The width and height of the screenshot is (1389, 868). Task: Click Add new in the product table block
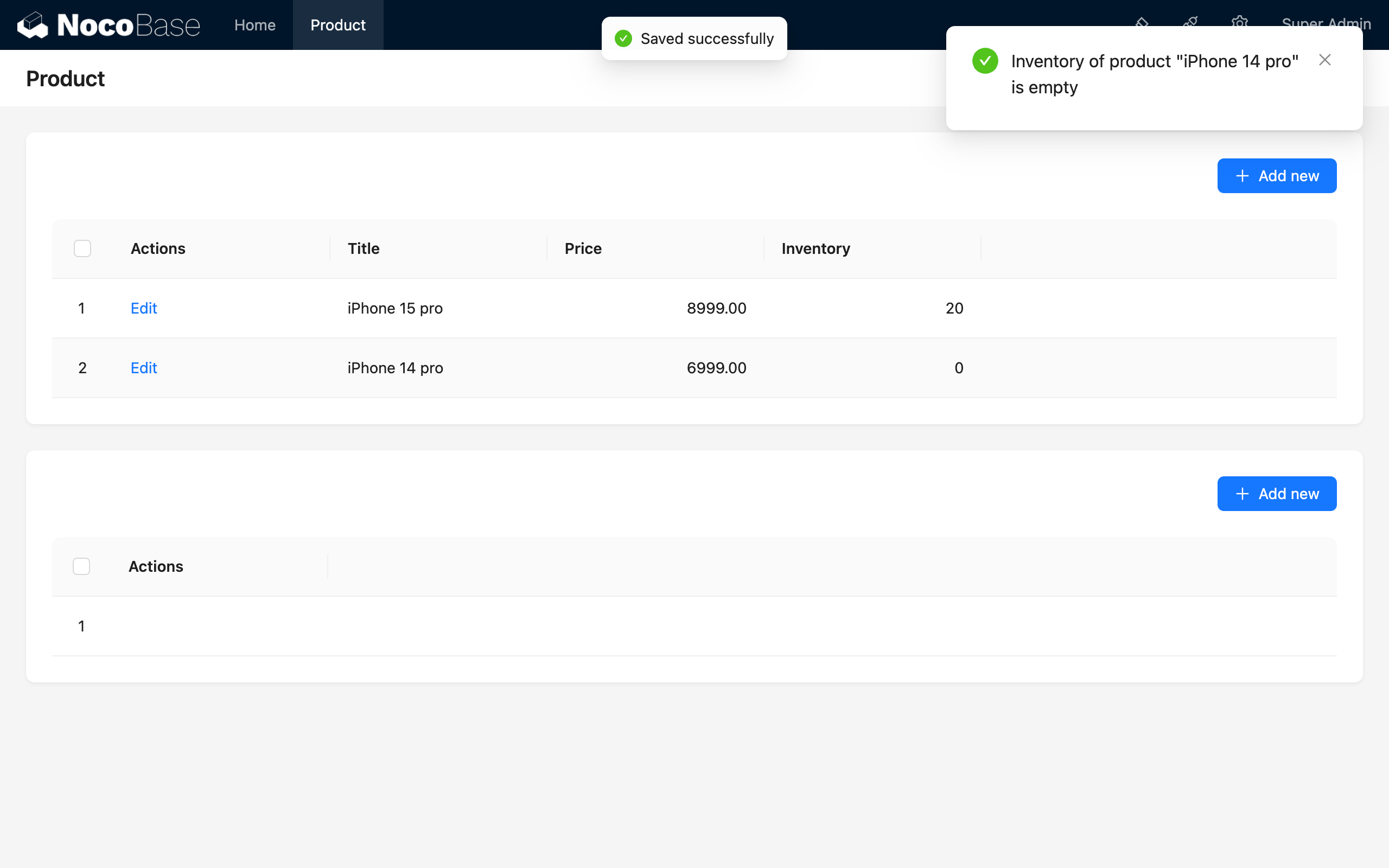pos(1277,176)
